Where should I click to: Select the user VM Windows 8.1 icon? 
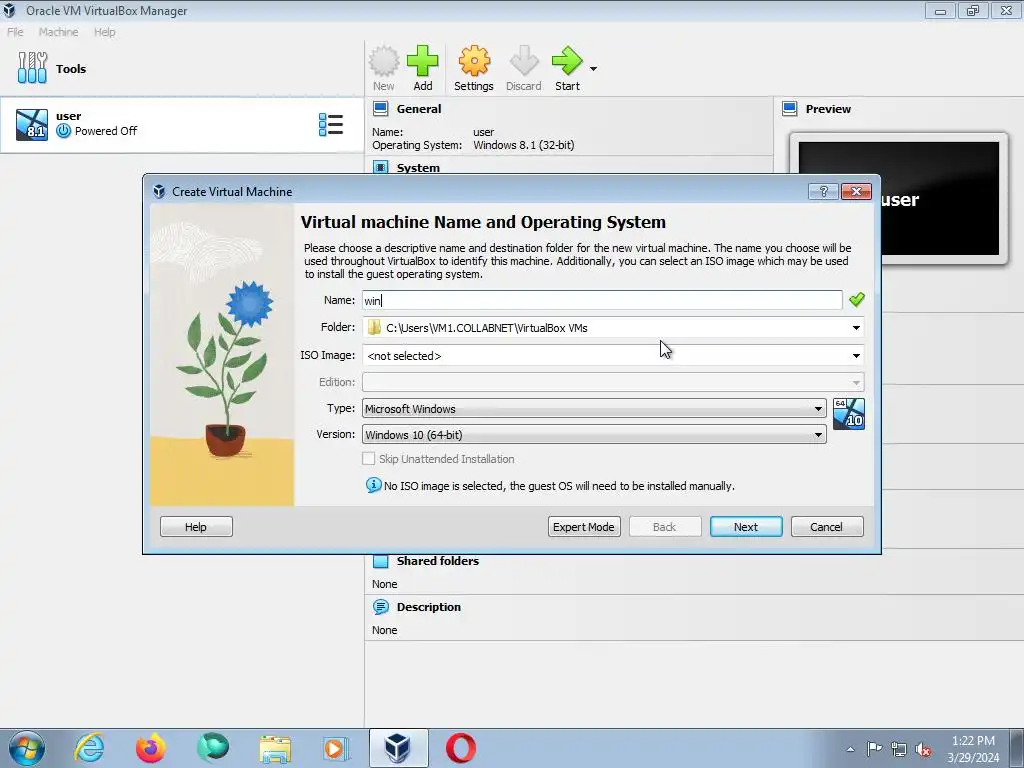(32, 125)
